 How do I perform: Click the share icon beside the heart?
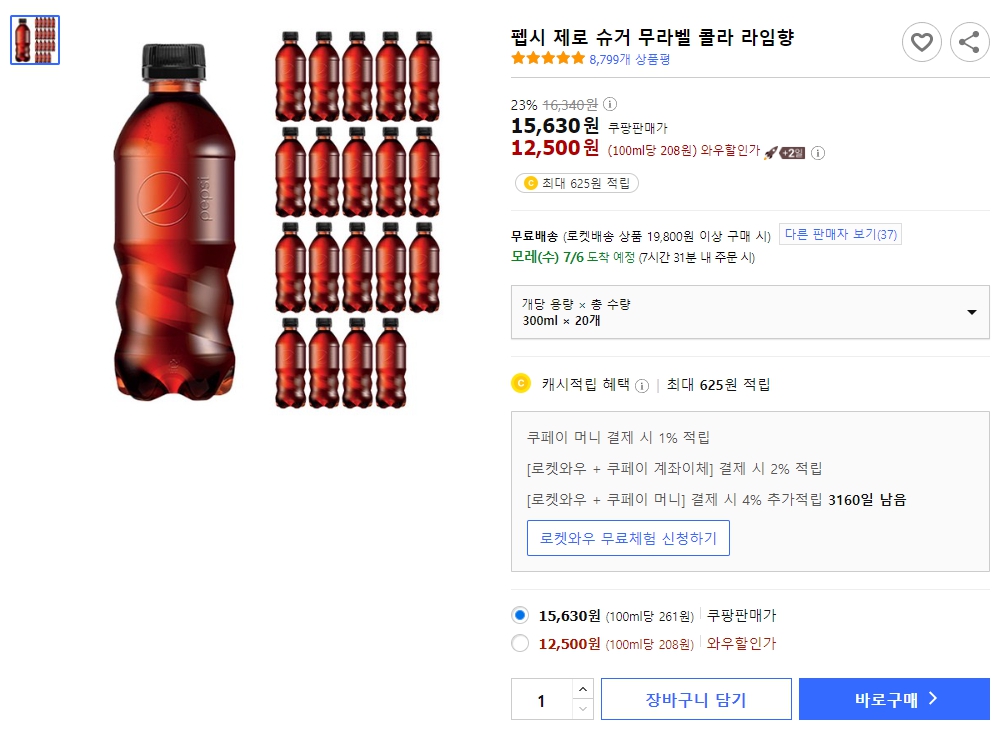coord(968,42)
